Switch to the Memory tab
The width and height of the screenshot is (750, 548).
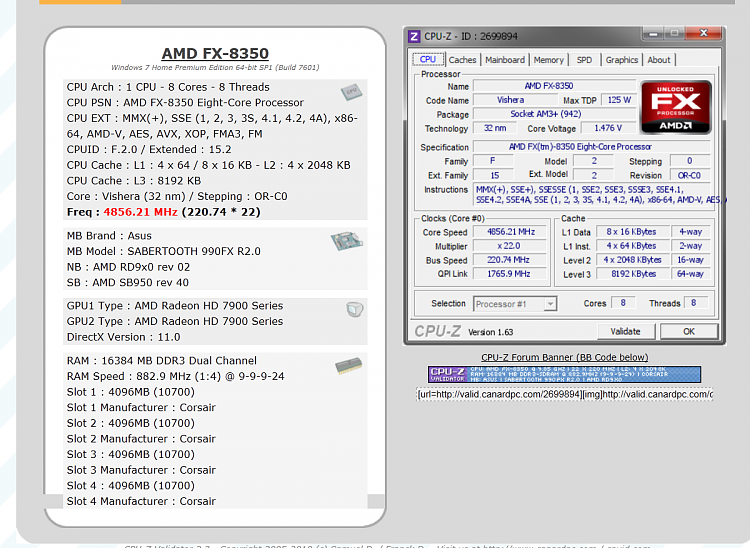tap(549, 60)
